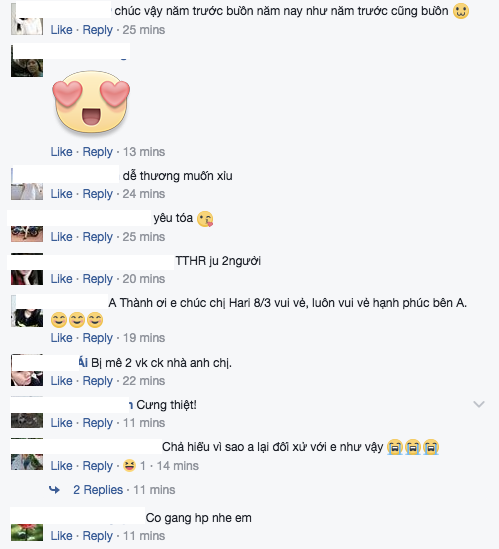Click the first crying emoji in 'đối xử' comment
The height and width of the screenshot is (549, 499).
pos(395,447)
